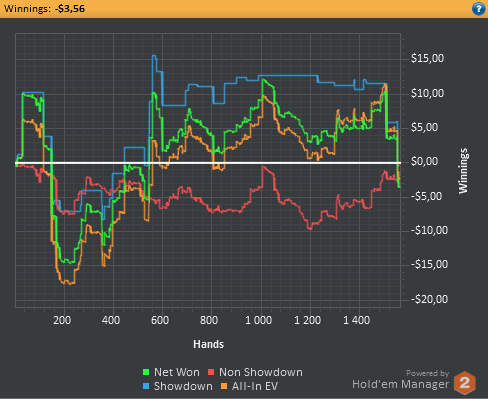Click the $0,00 y-axis label
Viewport: 488px width, 399px height.
[x=424, y=162]
